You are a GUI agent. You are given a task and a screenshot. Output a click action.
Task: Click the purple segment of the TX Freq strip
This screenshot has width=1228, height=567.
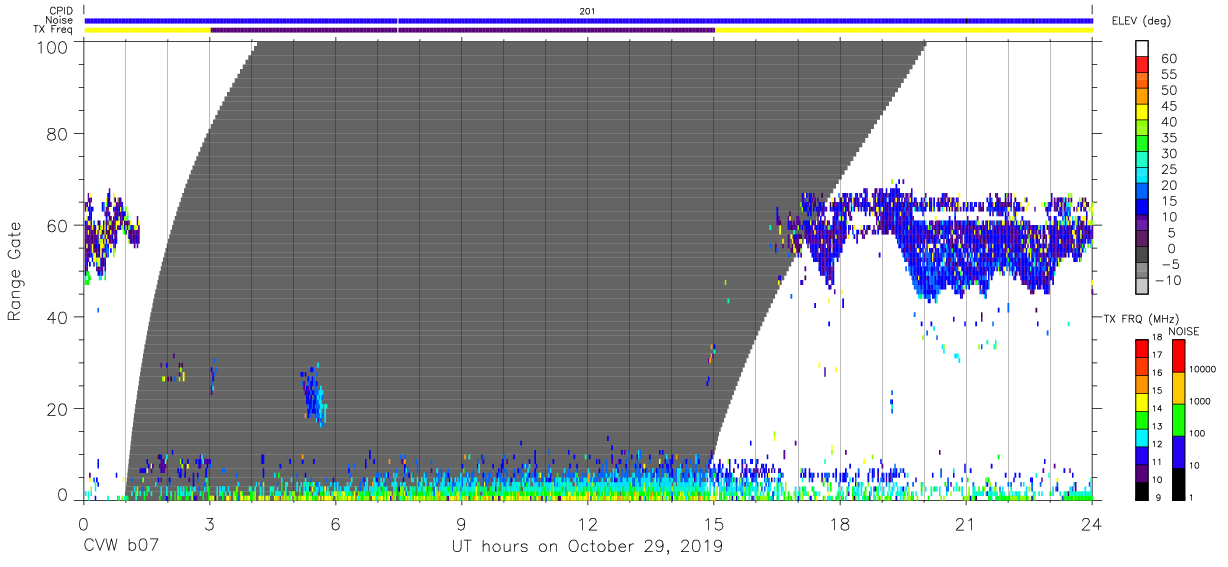[x=462, y=30]
